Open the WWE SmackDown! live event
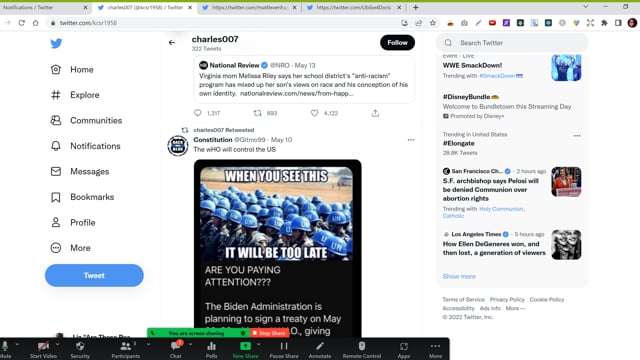Image resolution: width=640 pixels, height=360 pixels. click(472, 65)
